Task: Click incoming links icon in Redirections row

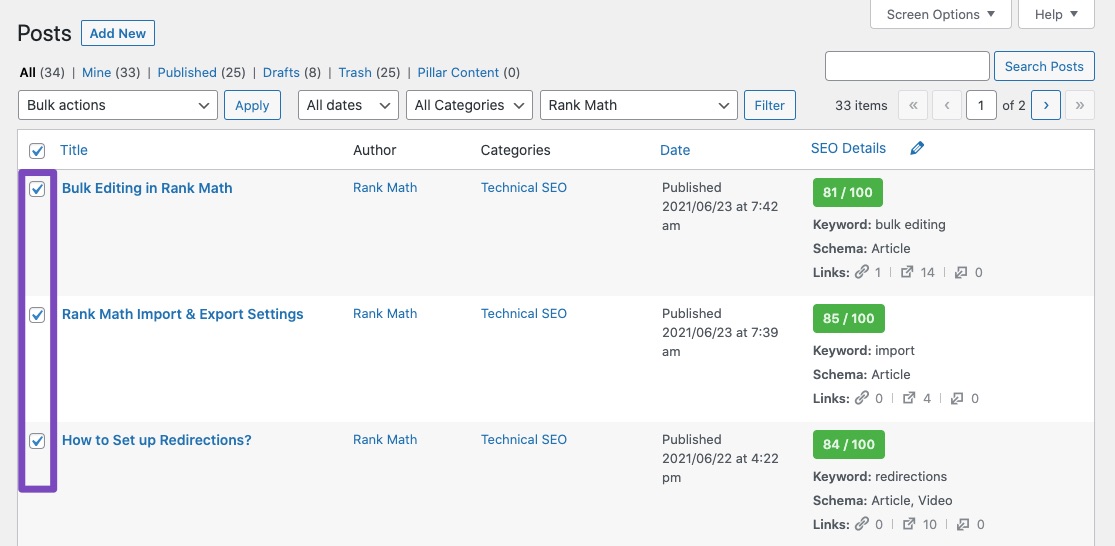Action: point(964,524)
